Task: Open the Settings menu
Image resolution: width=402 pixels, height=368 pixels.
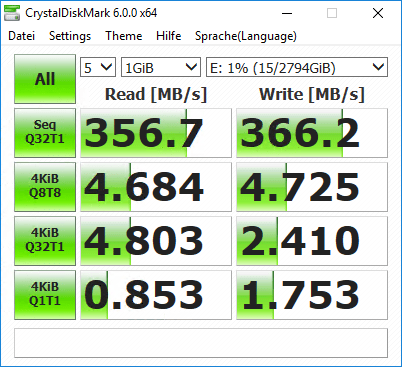Action: (70, 36)
